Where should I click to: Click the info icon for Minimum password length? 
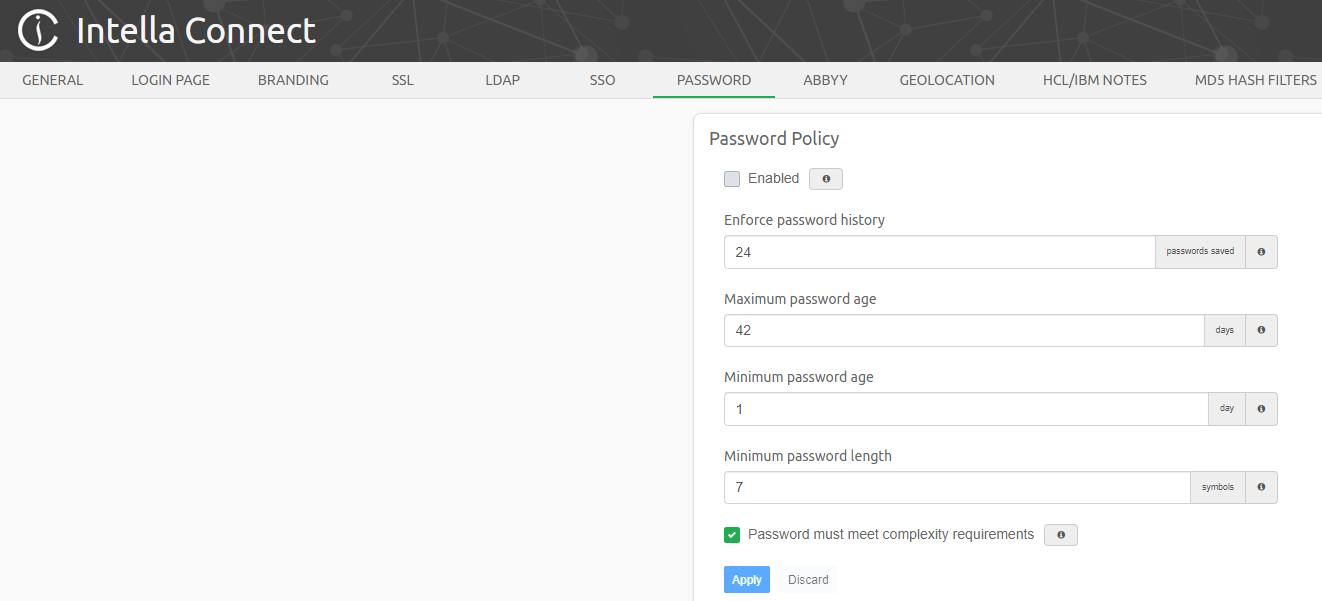1261,487
